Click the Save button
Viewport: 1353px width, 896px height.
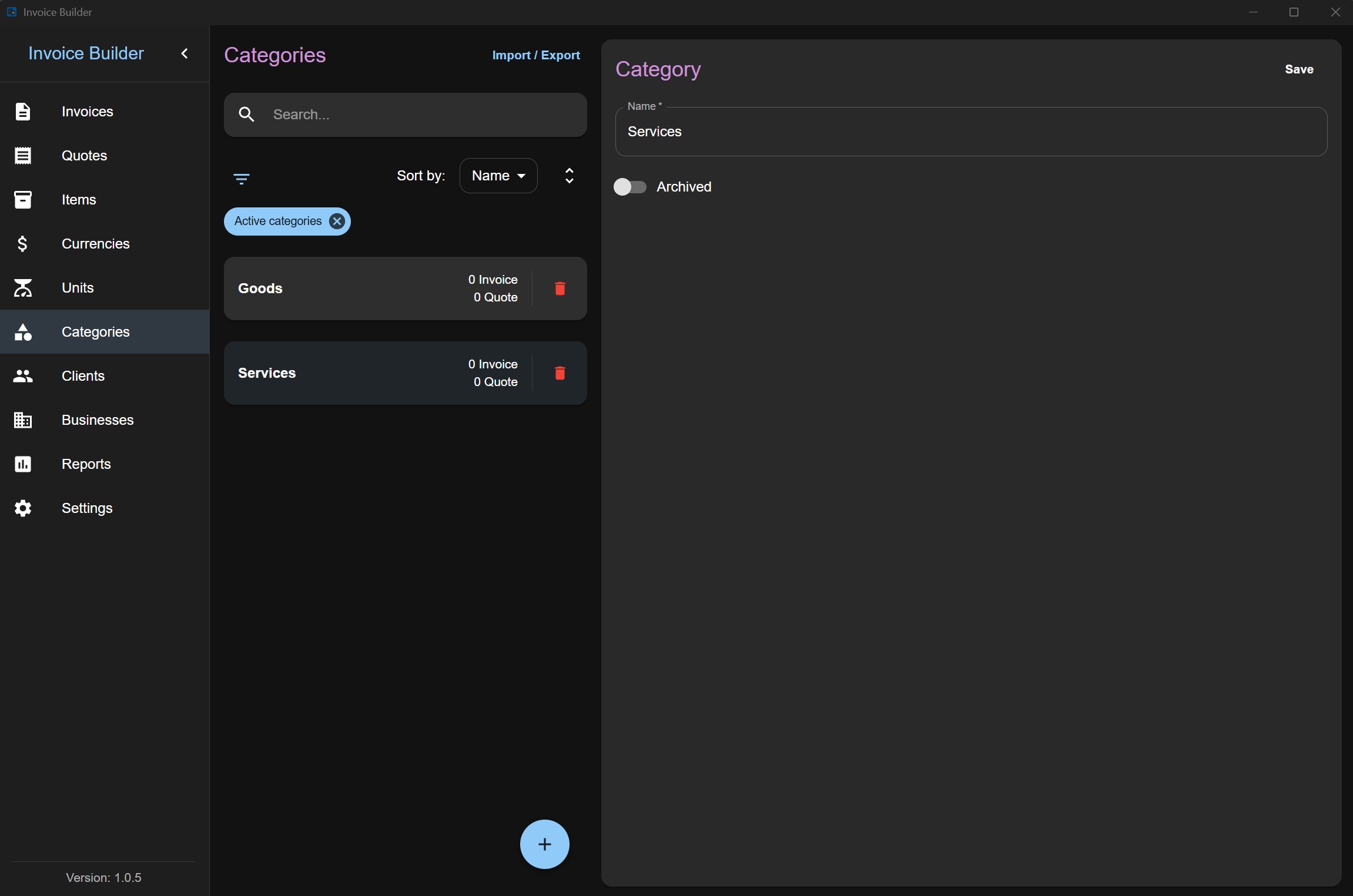[x=1299, y=69]
